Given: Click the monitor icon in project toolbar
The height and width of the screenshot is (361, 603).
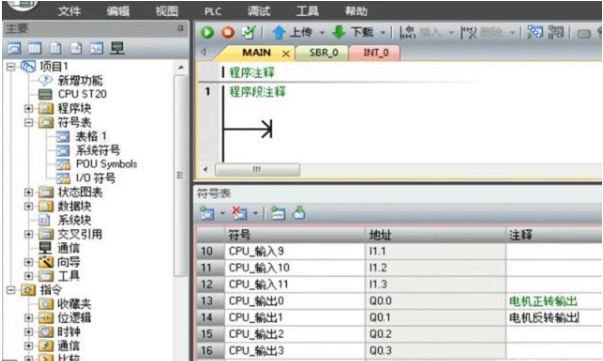Looking at the screenshot, I should coord(117,48).
